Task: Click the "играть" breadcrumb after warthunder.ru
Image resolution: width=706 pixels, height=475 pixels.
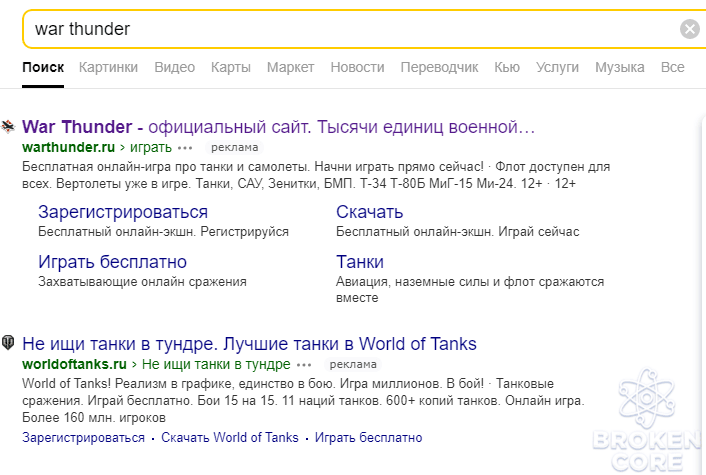Action: point(151,148)
